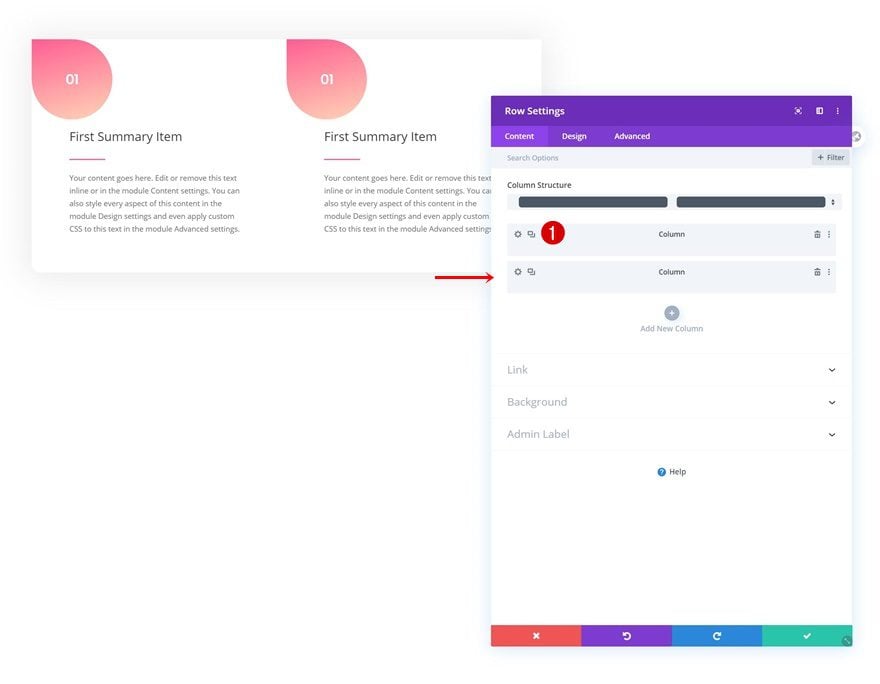Expand the Link section
Image resolution: width=880 pixels, height=684 pixels.
pyautogui.click(x=671, y=369)
